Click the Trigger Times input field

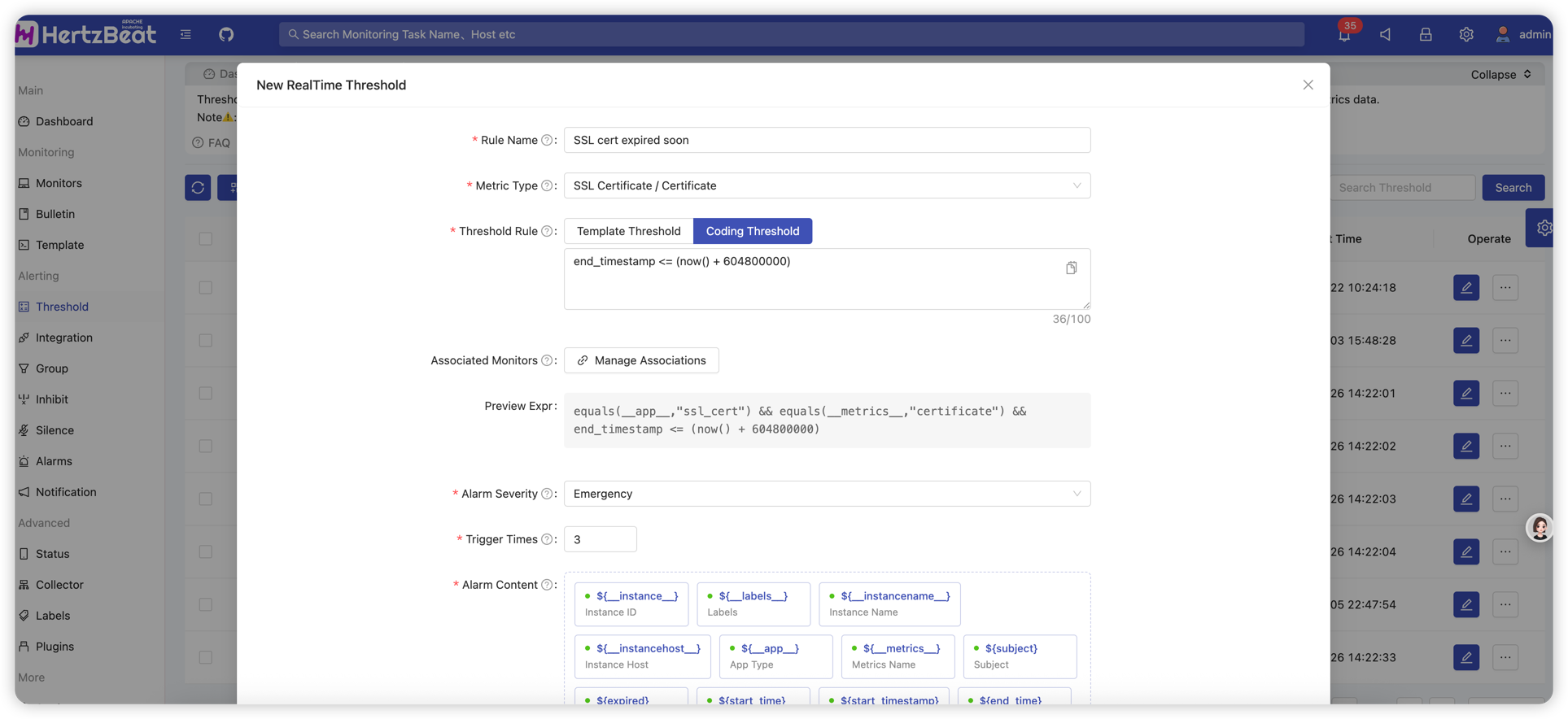601,539
